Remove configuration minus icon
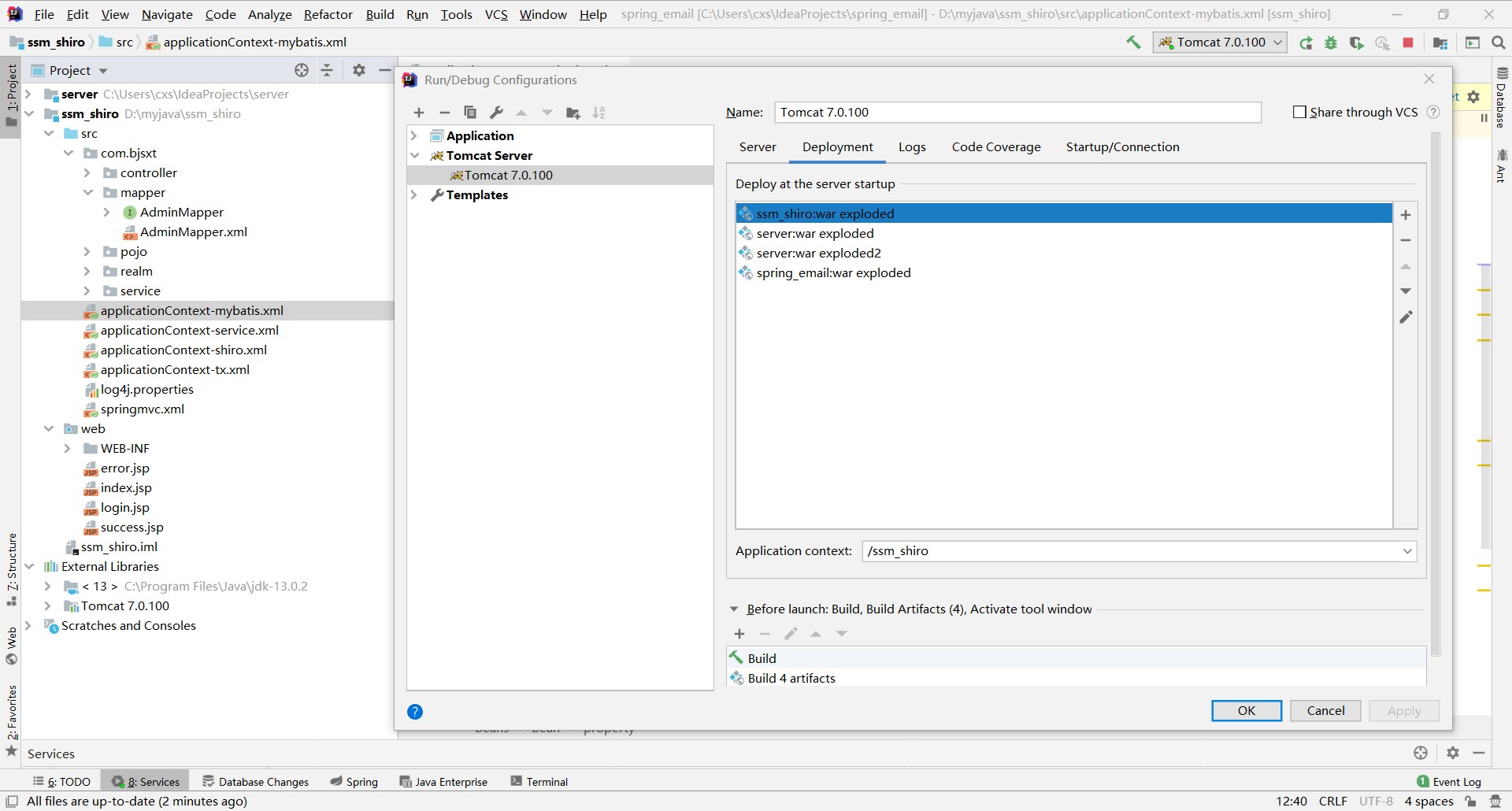This screenshot has width=1512, height=811. 445,113
